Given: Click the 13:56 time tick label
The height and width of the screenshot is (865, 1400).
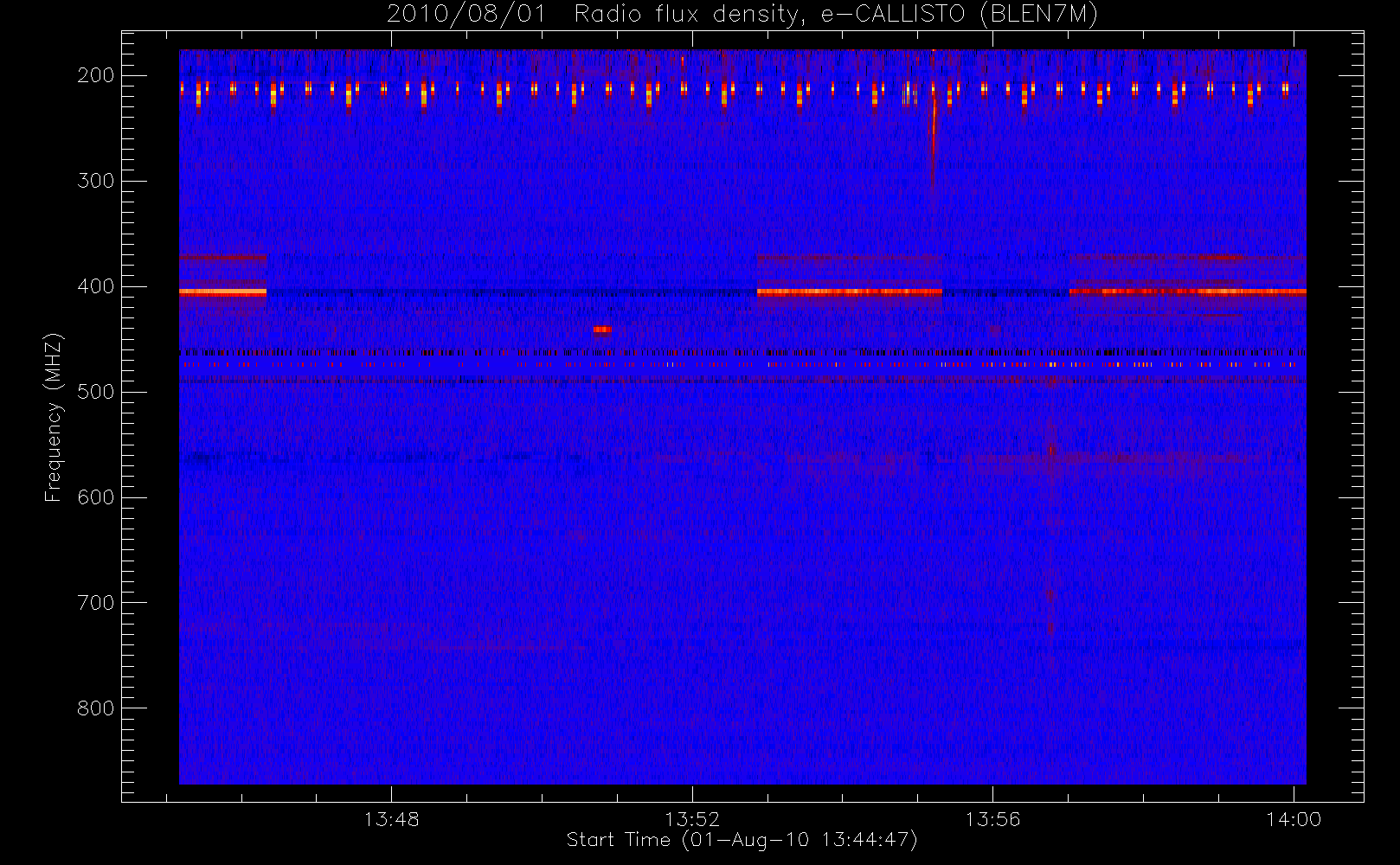Looking at the screenshot, I should click(x=992, y=819).
